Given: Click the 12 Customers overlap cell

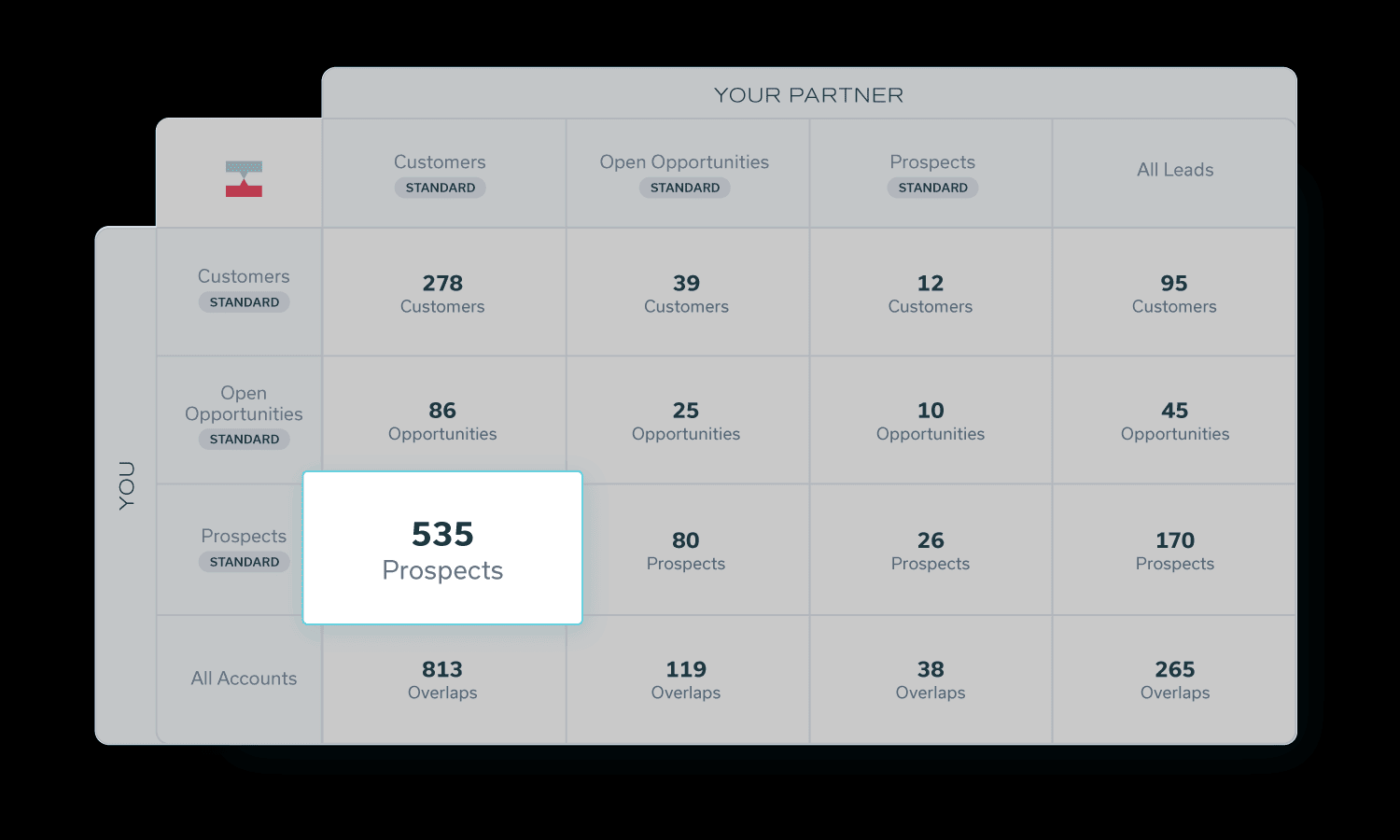Looking at the screenshot, I should [931, 293].
